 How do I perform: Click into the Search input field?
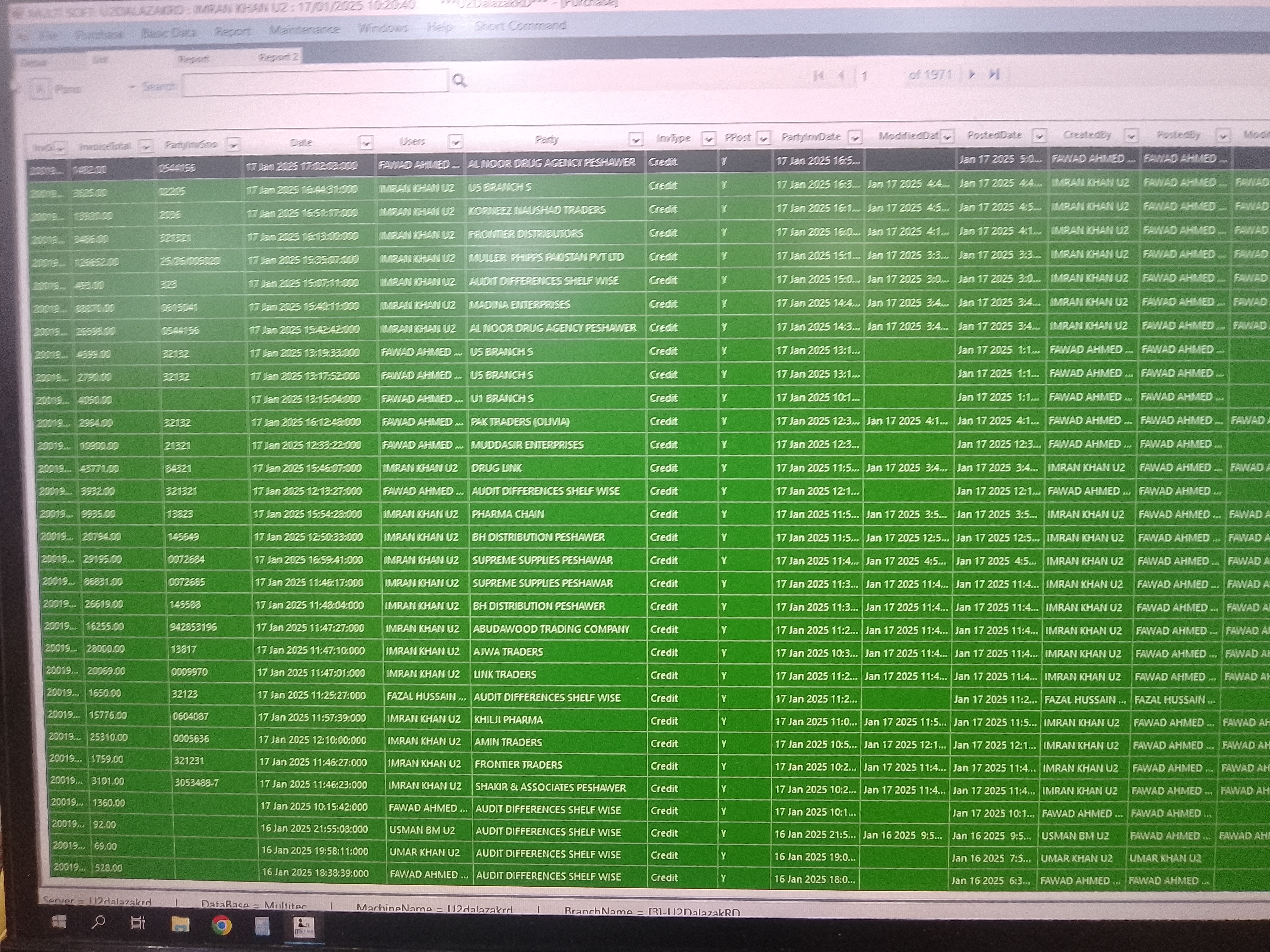(315, 82)
